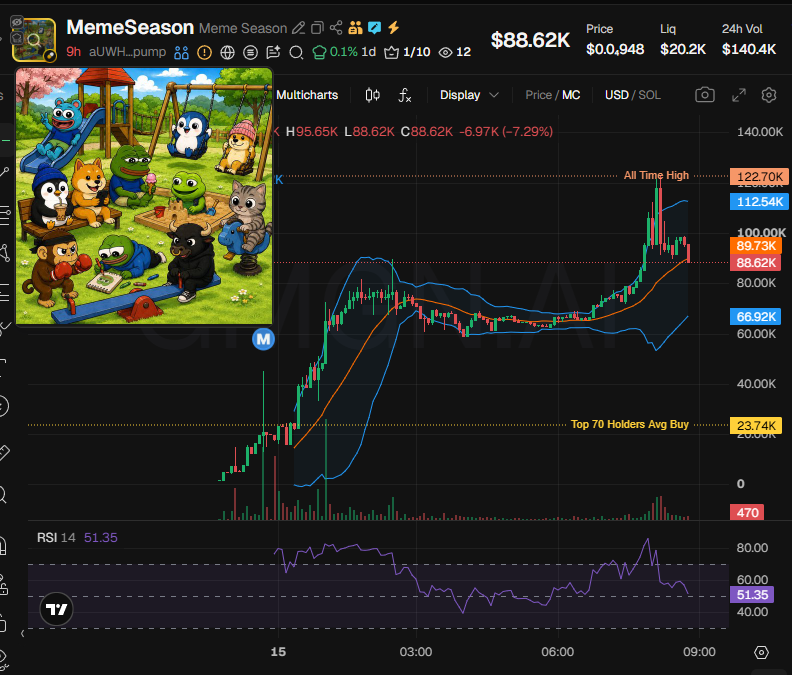Screen dimensions: 792x675
Task: Click the blue M marker on chart
Action: coord(263,339)
